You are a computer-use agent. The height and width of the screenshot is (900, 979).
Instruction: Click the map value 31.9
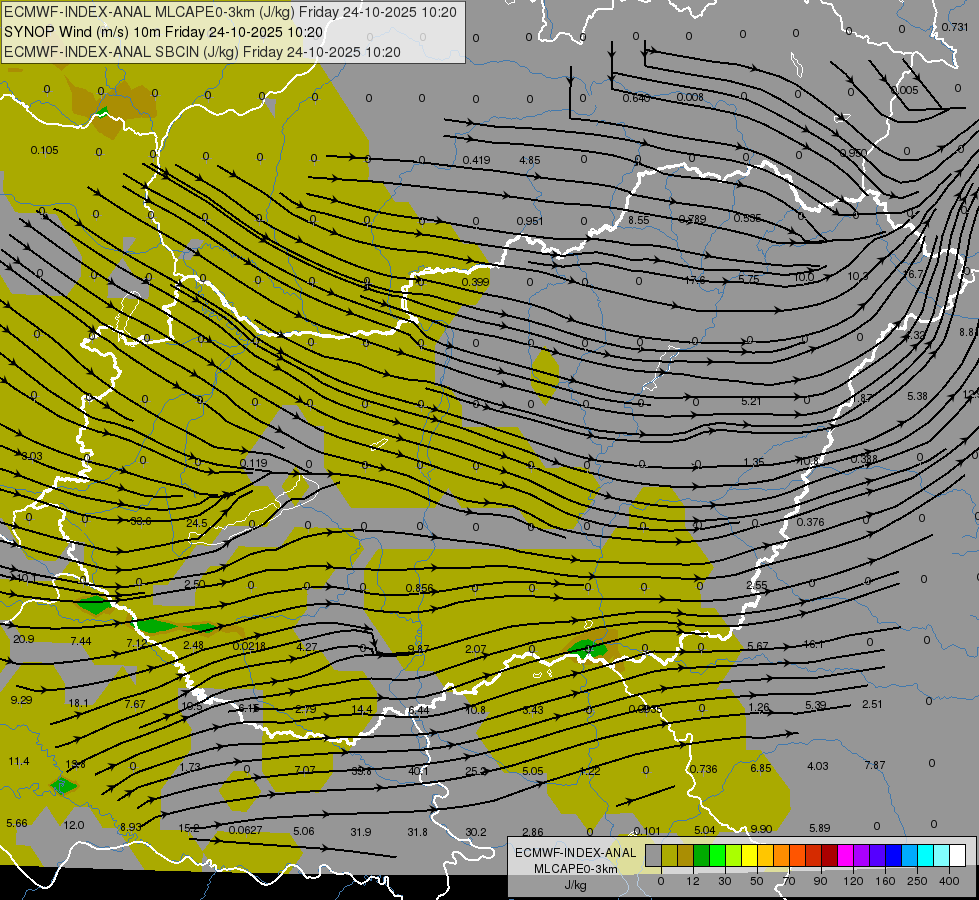(361, 832)
